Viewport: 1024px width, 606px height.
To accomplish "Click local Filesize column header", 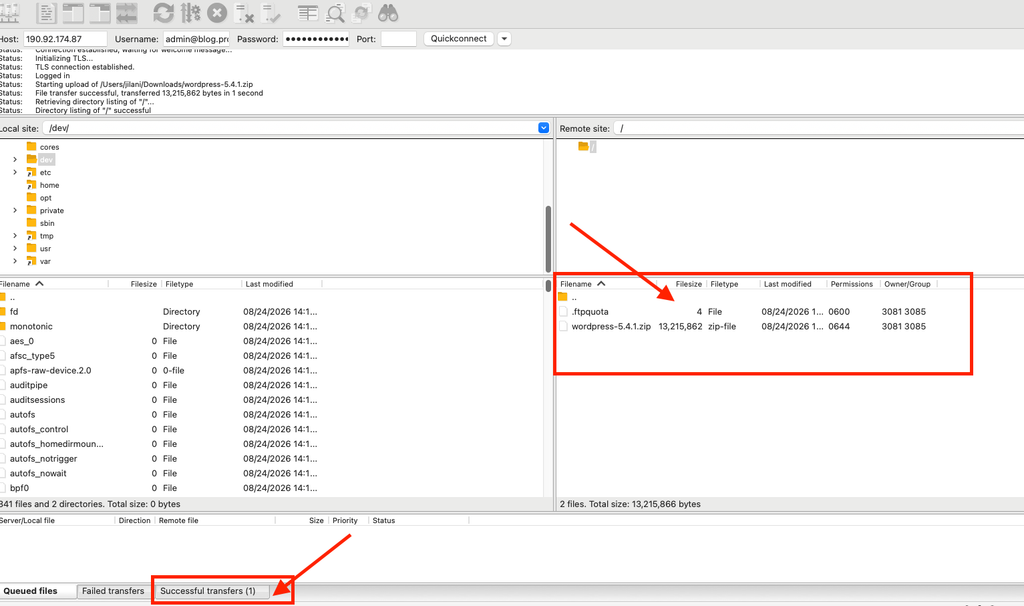I will 135,284.
